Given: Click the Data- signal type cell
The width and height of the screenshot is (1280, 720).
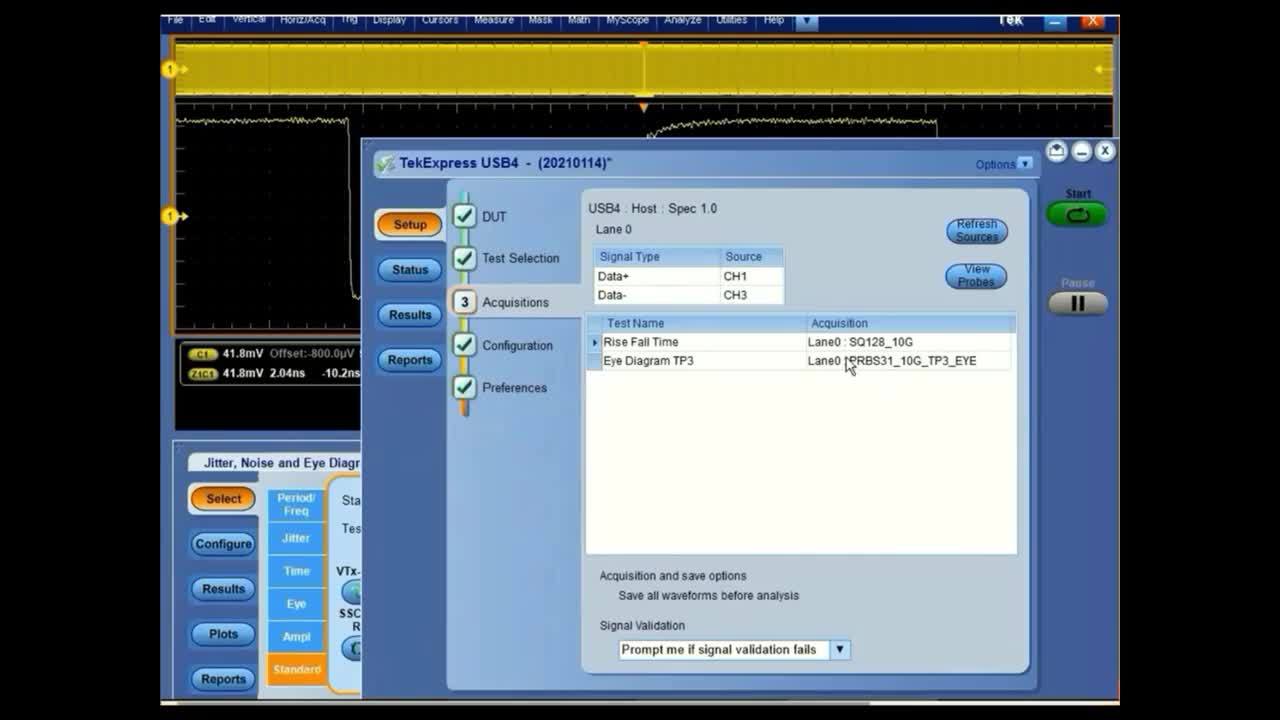Looking at the screenshot, I should (x=656, y=295).
